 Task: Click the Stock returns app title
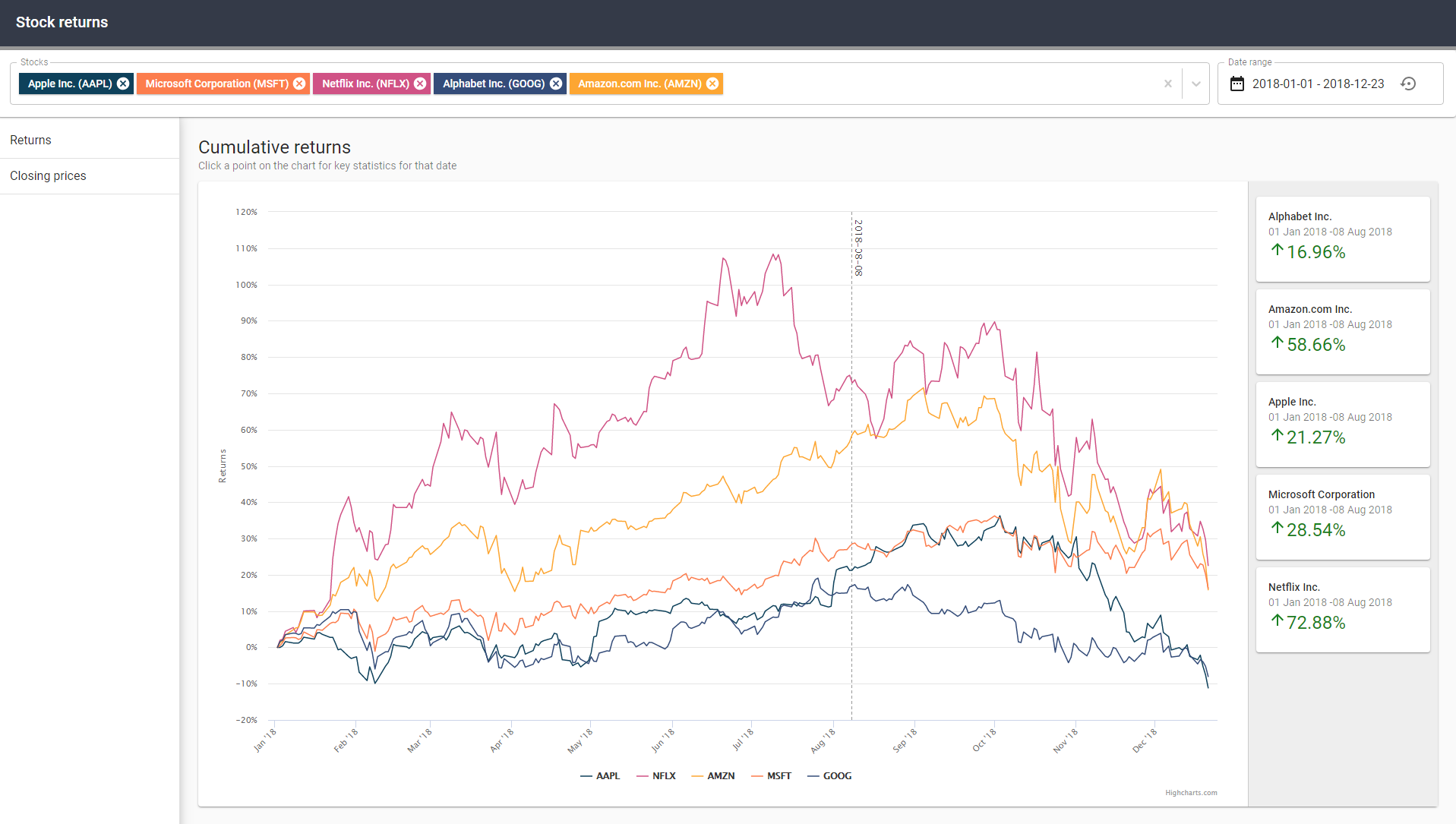coord(62,23)
